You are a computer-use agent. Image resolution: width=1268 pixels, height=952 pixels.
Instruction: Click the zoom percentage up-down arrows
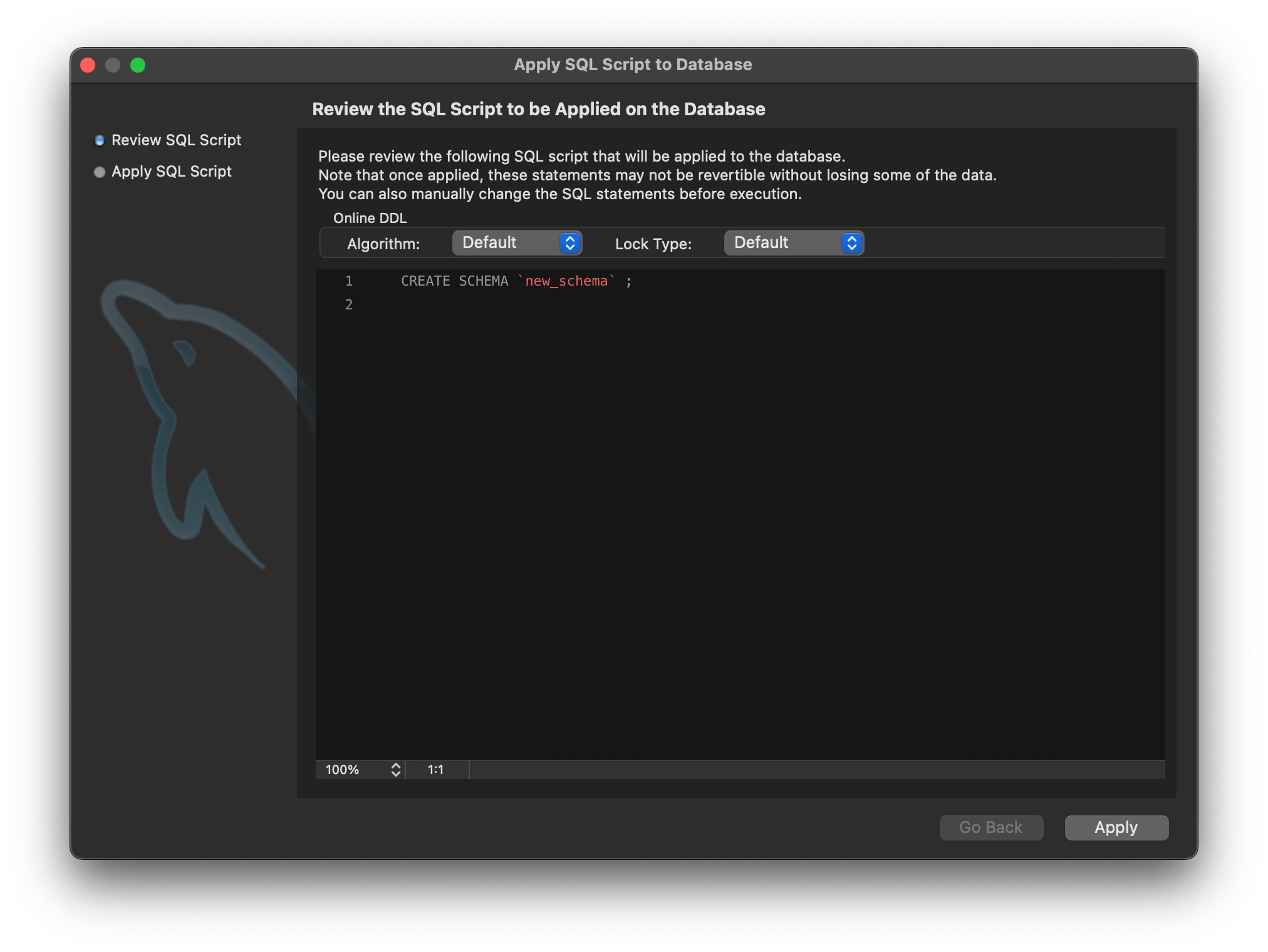coord(395,770)
